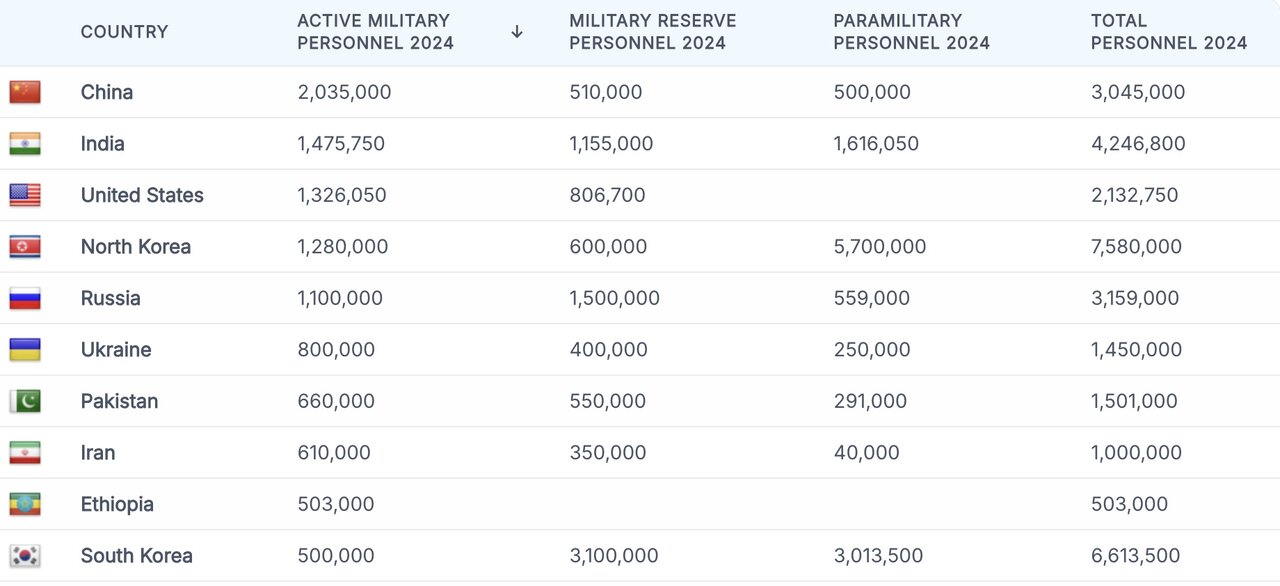Click the Pakistan flag icon
Viewport: 1280px width, 586px height.
(x=25, y=401)
